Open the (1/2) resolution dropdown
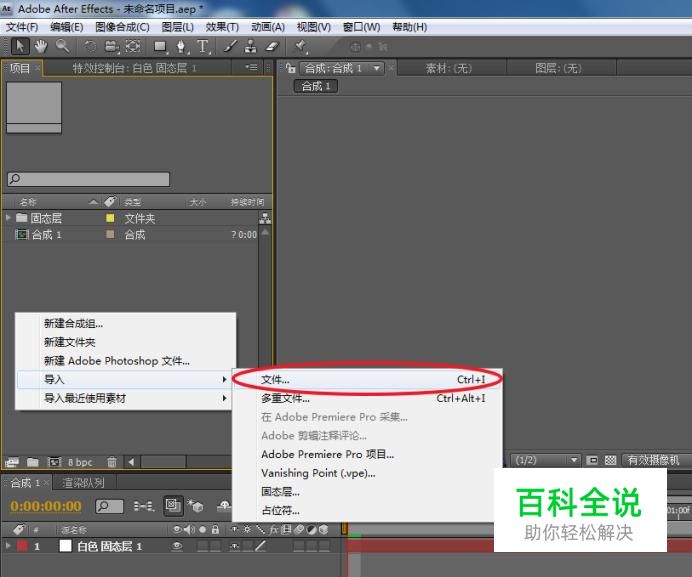 (x=545, y=460)
